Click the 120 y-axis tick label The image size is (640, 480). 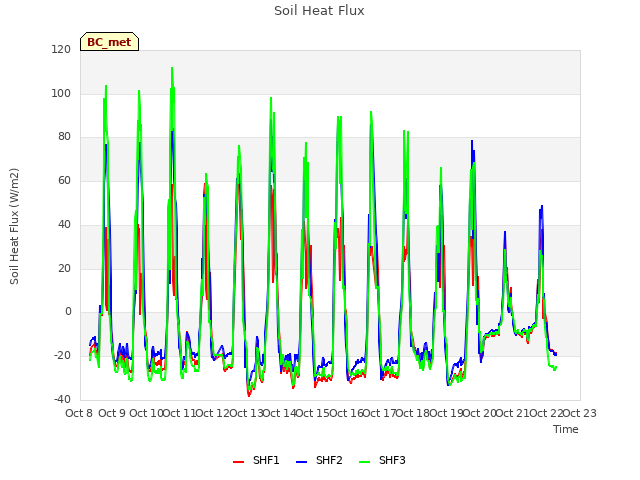pyautogui.click(x=61, y=49)
